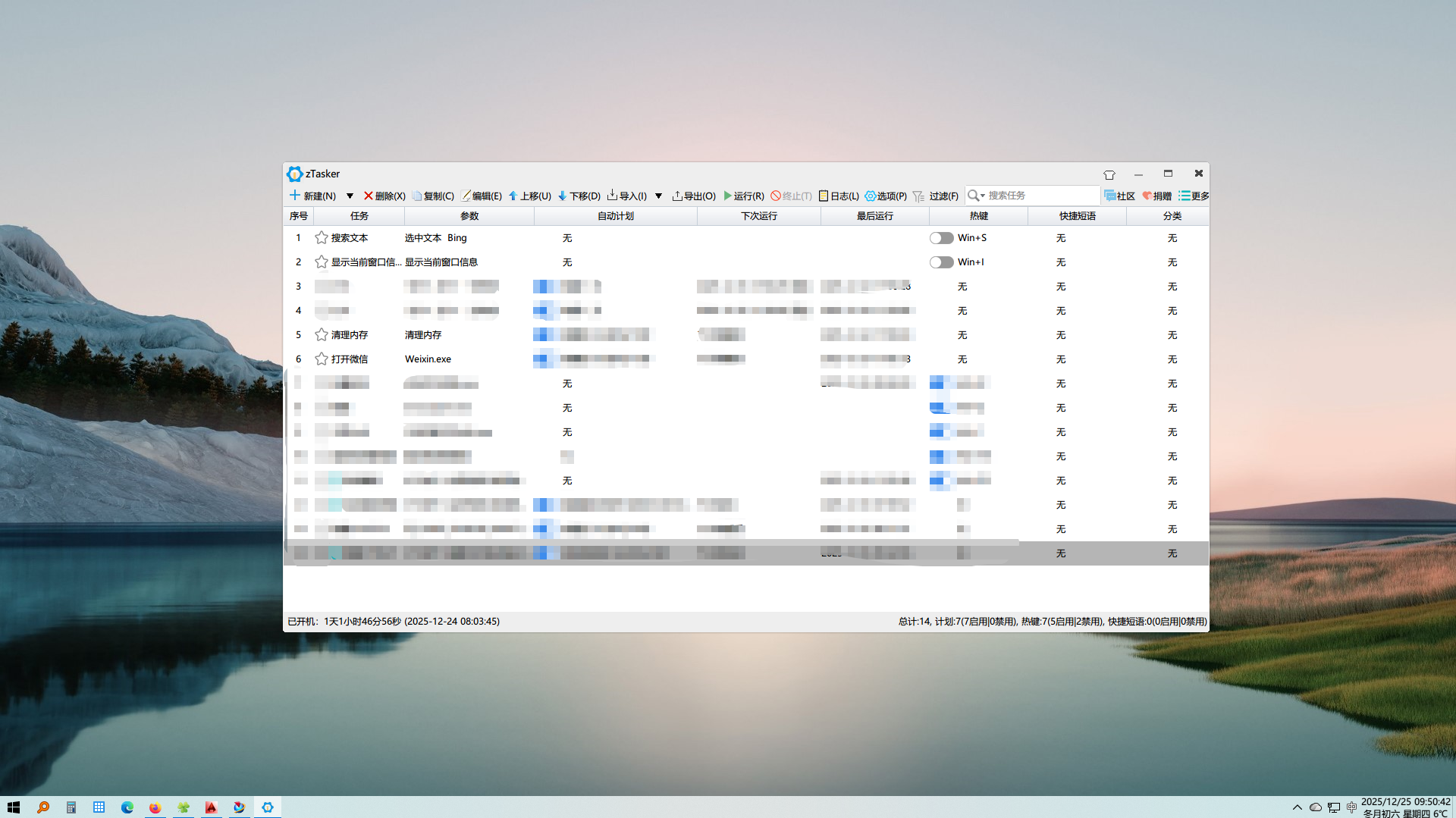Viewport: 1456px width, 818px height.
Task: Open the 选项 settings dialog
Action: (886, 196)
